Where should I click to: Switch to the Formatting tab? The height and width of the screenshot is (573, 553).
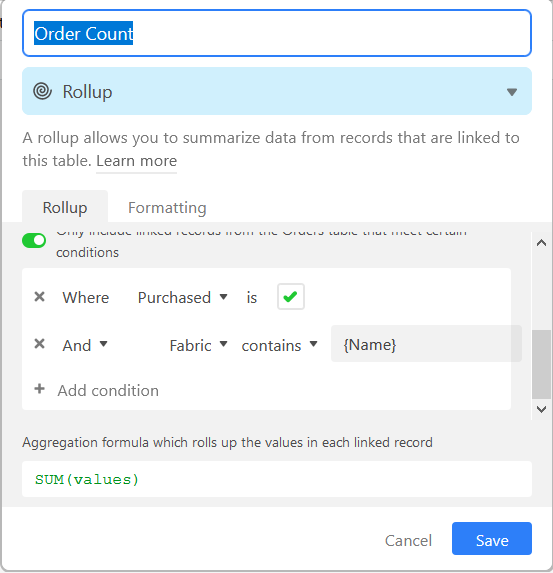pos(167,208)
